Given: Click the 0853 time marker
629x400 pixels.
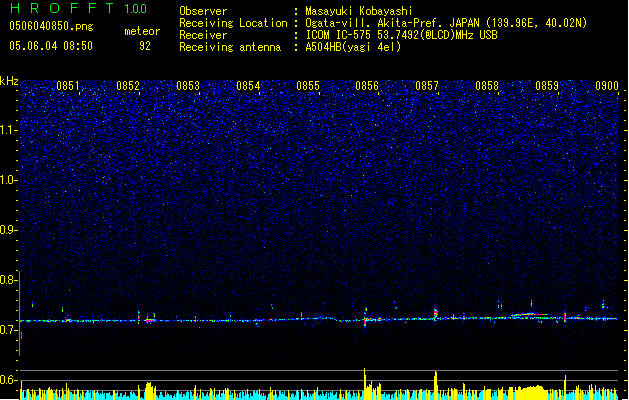Looking at the screenshot, I should 188,86.
